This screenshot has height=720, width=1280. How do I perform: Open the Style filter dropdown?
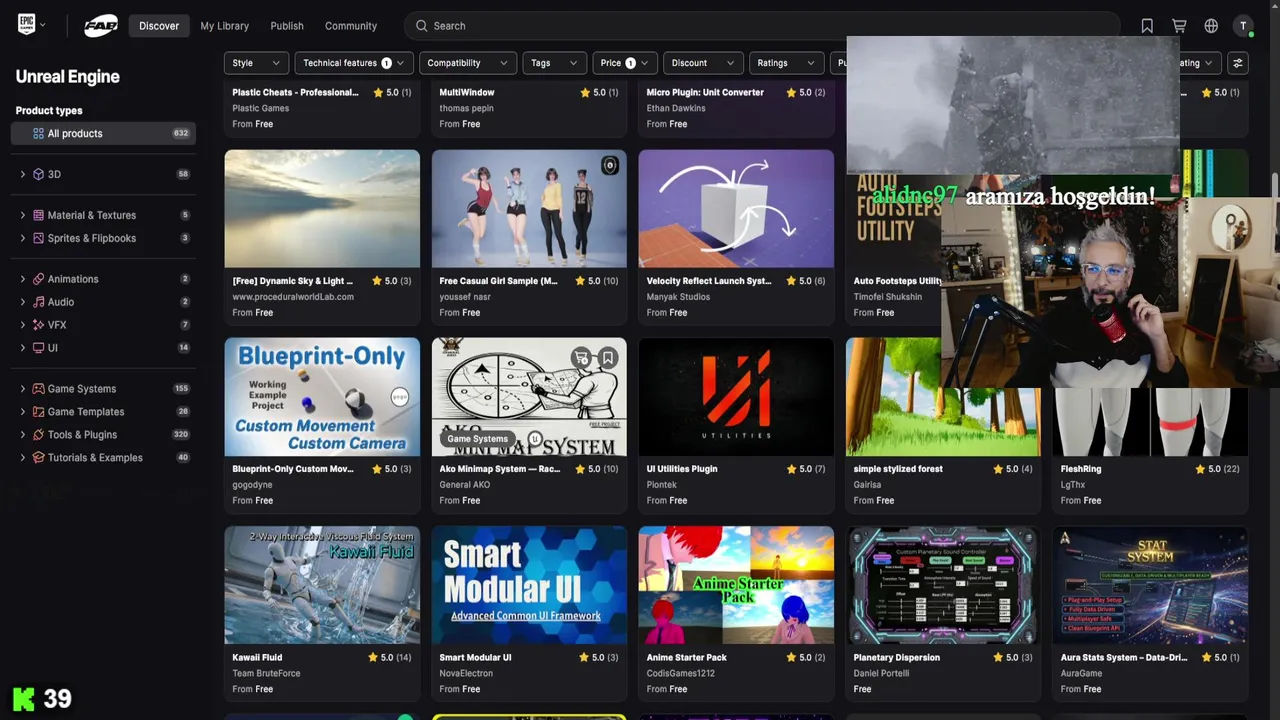click(256, 63)
